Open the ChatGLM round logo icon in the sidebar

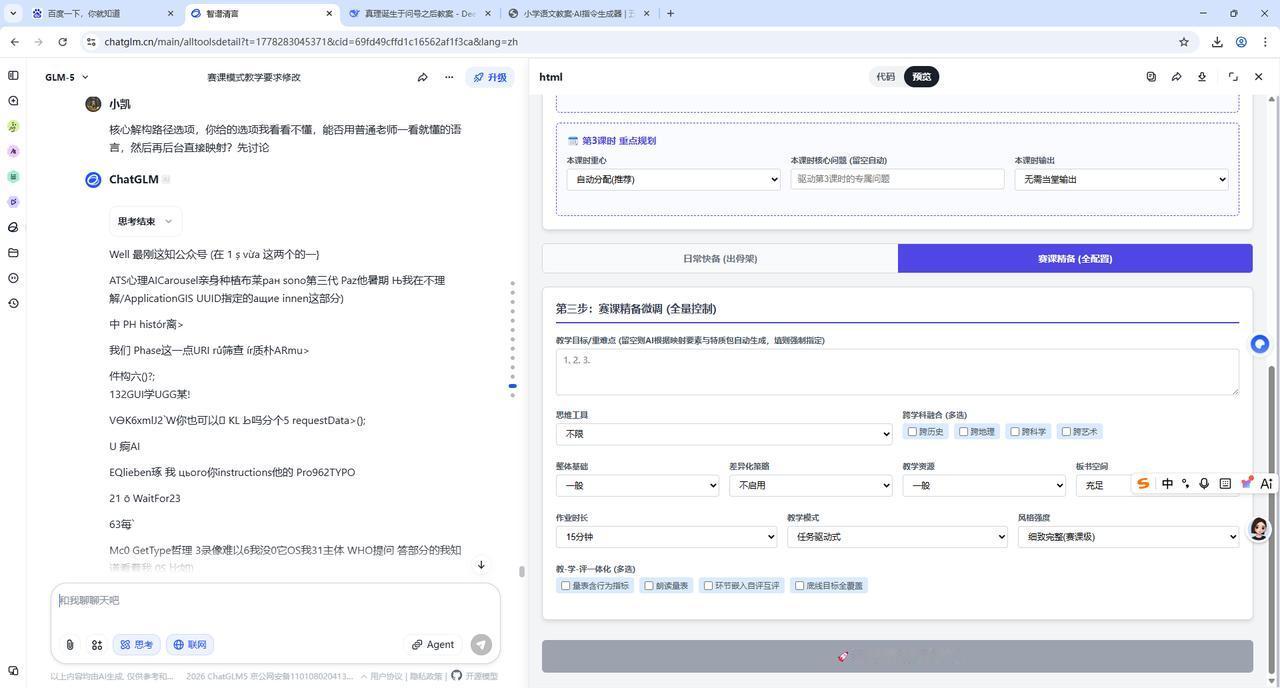coord(13,228)
